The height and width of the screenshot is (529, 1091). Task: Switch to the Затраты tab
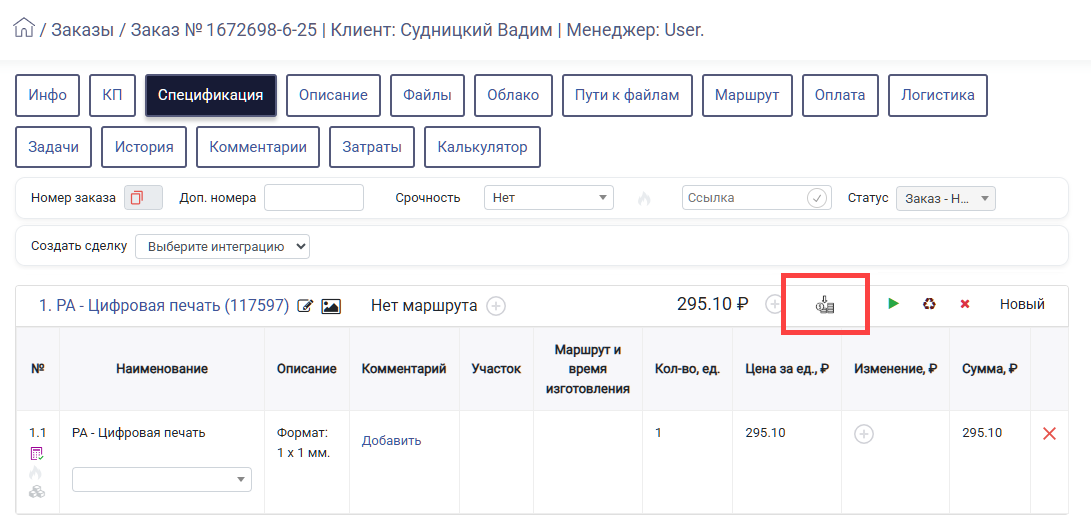click(372, 147)
